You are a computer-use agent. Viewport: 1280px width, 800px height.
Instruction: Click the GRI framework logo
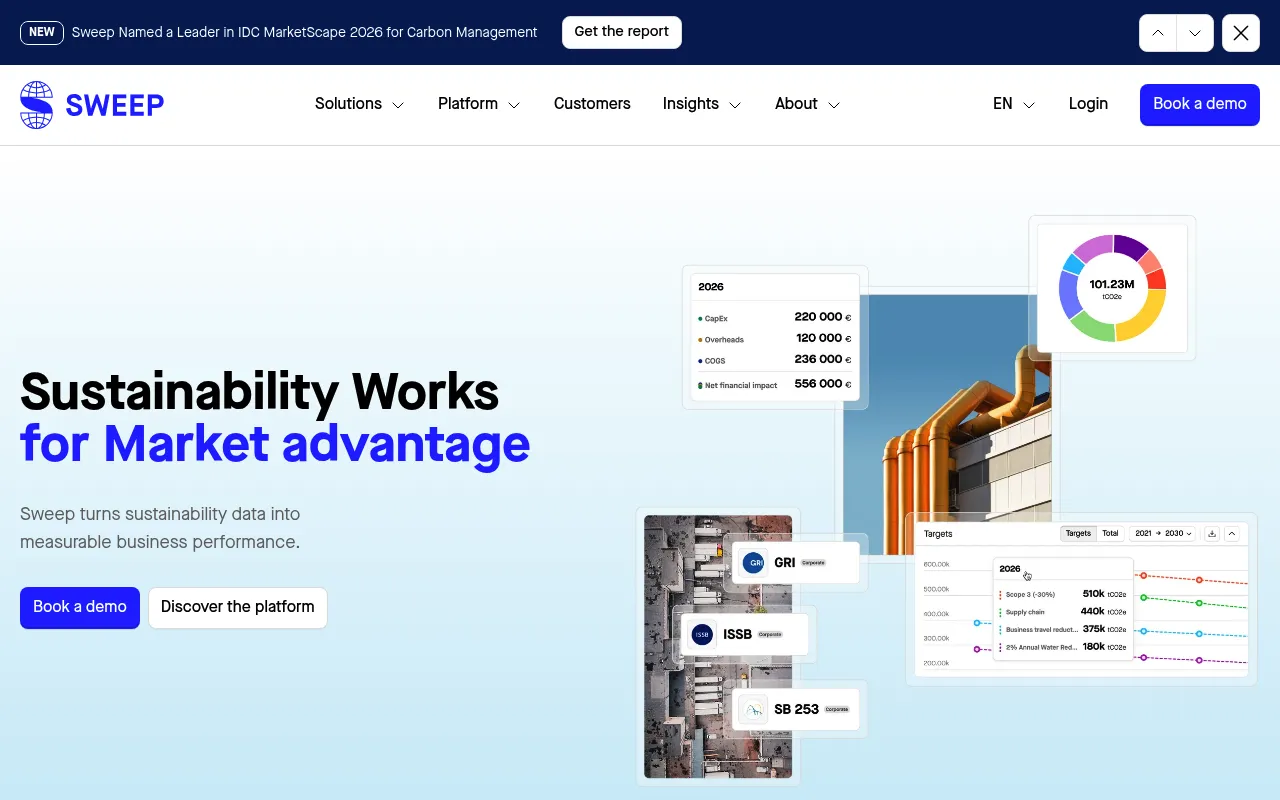[755, 563]
